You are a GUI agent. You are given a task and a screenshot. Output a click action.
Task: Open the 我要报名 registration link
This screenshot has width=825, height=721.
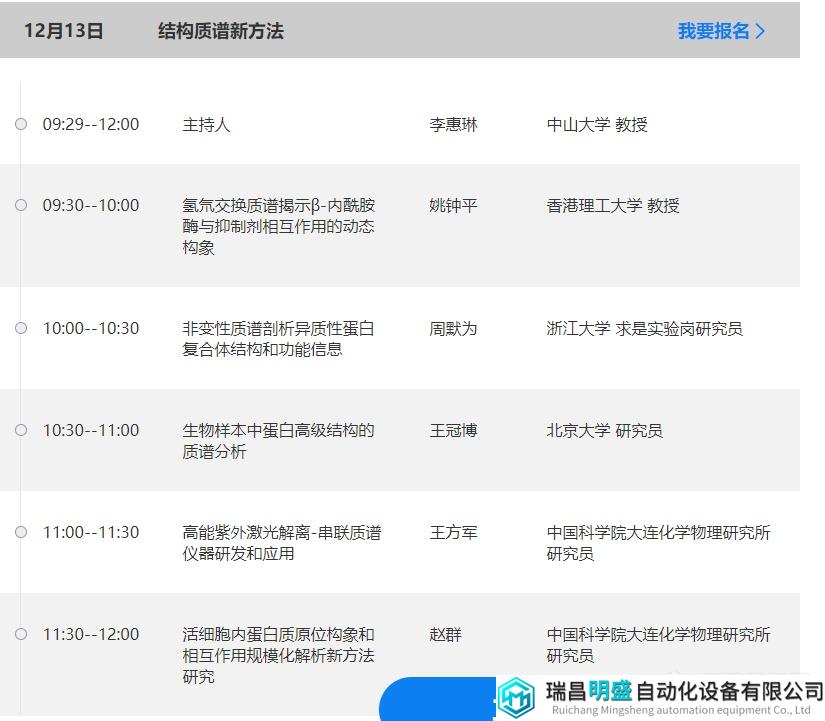(x=711, y=31)
